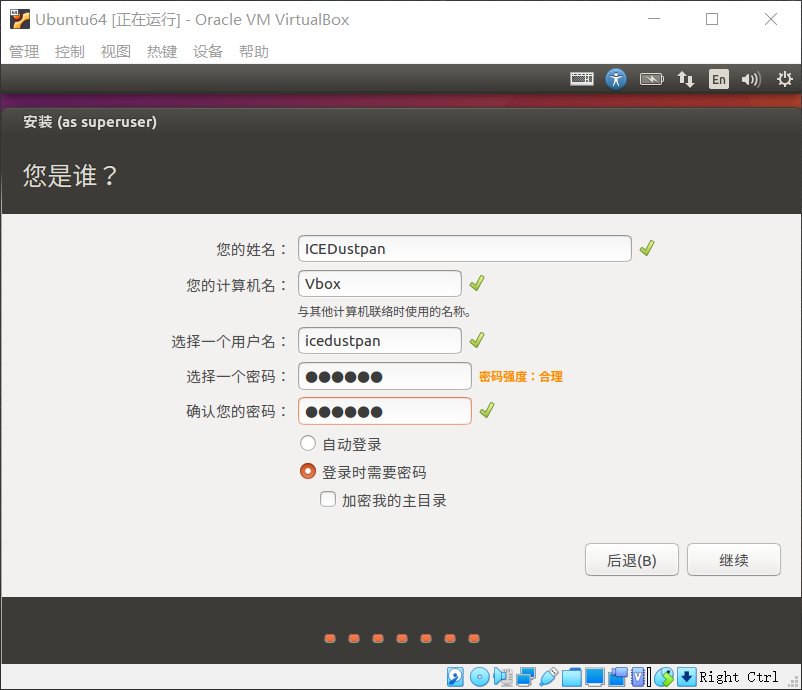Image resolution: width=802 pixels, height=690 pixels.
Task: Open the sound volume indicator
Action: click(751, 79)
